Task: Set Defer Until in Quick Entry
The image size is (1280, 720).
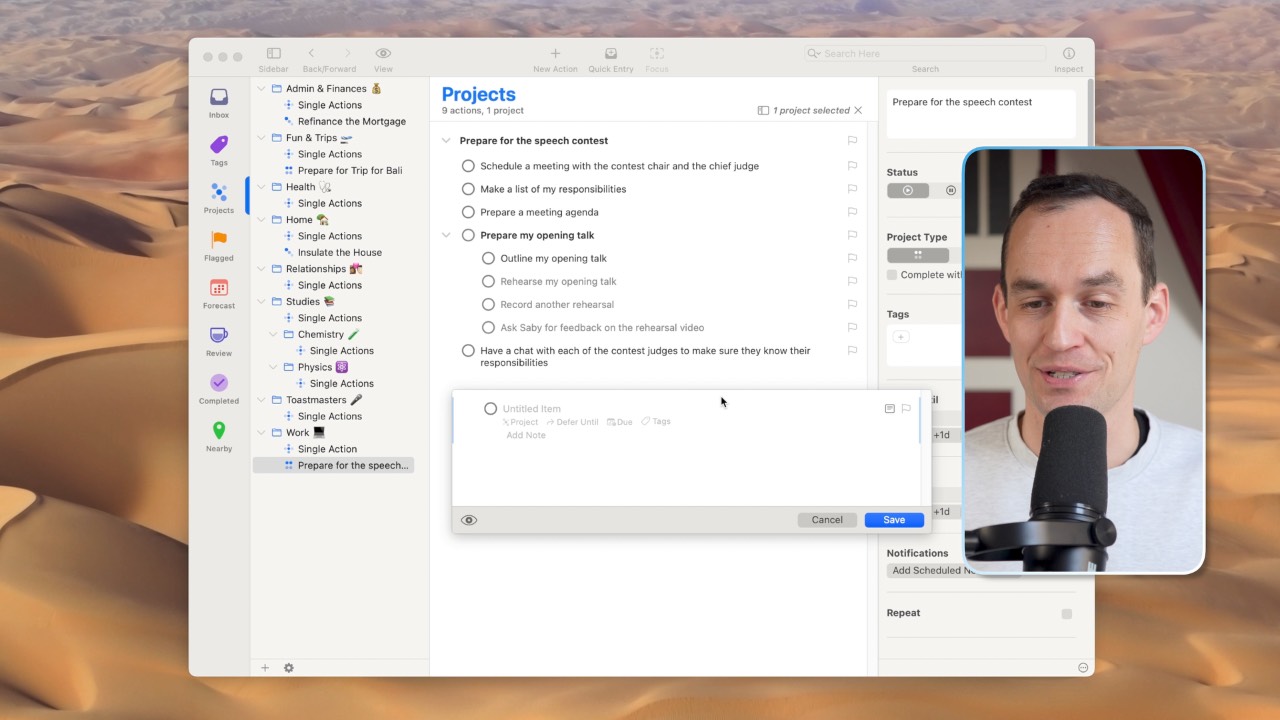Action: 572,422
